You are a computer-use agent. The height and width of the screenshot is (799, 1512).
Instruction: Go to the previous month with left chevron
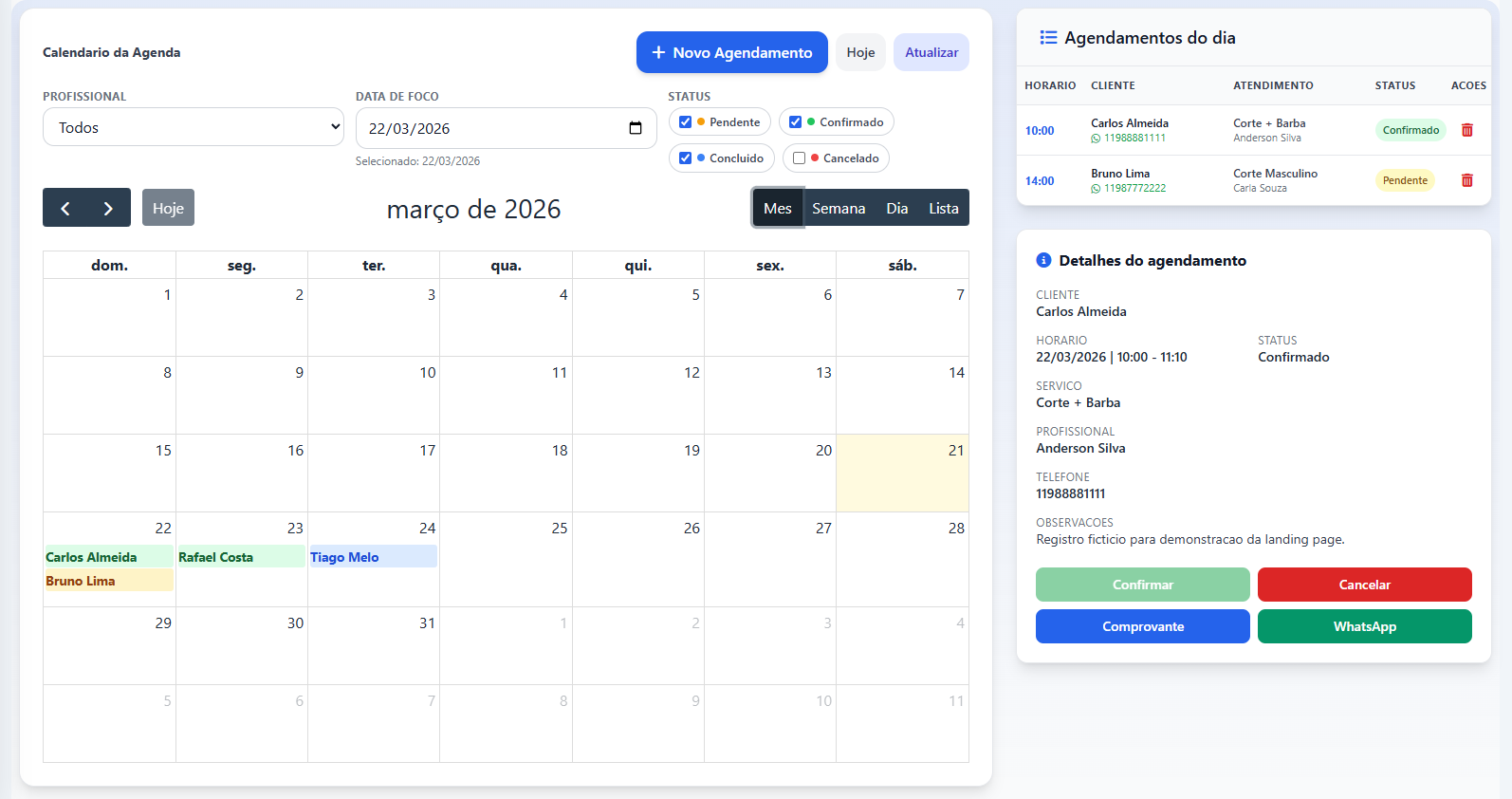coord(65,208)
